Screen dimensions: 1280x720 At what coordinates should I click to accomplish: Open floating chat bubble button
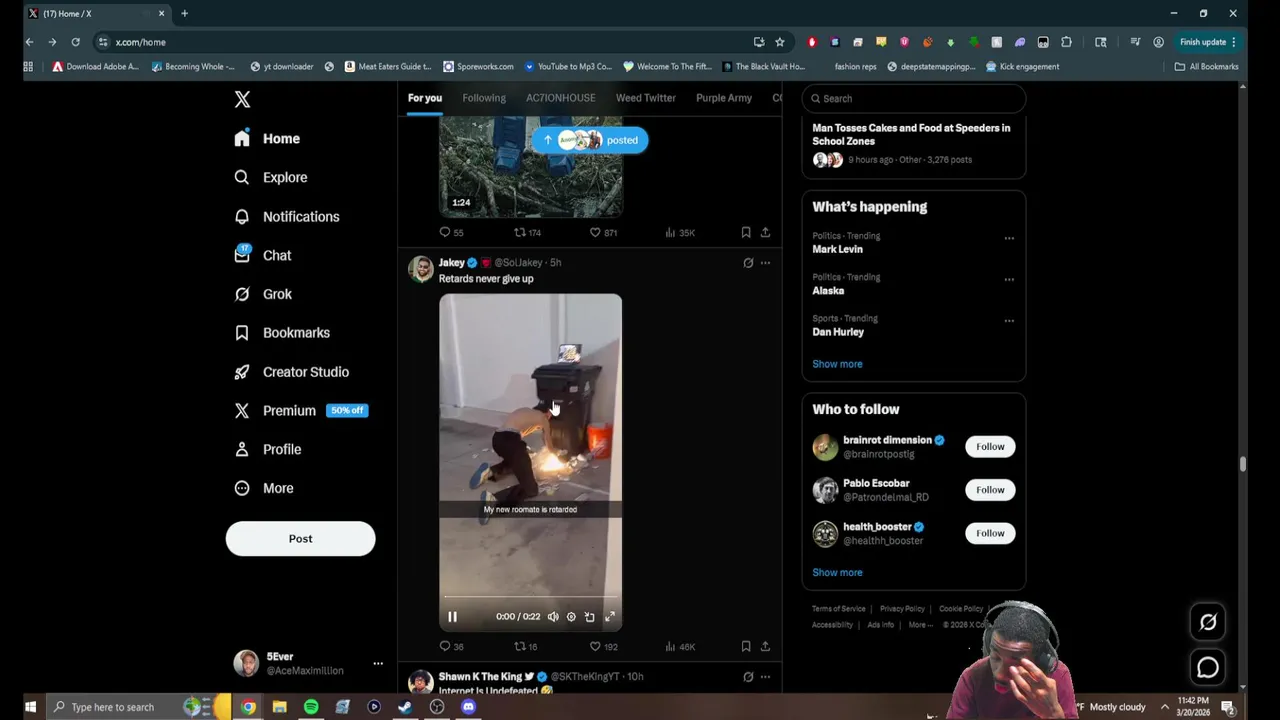(1208, 667)
